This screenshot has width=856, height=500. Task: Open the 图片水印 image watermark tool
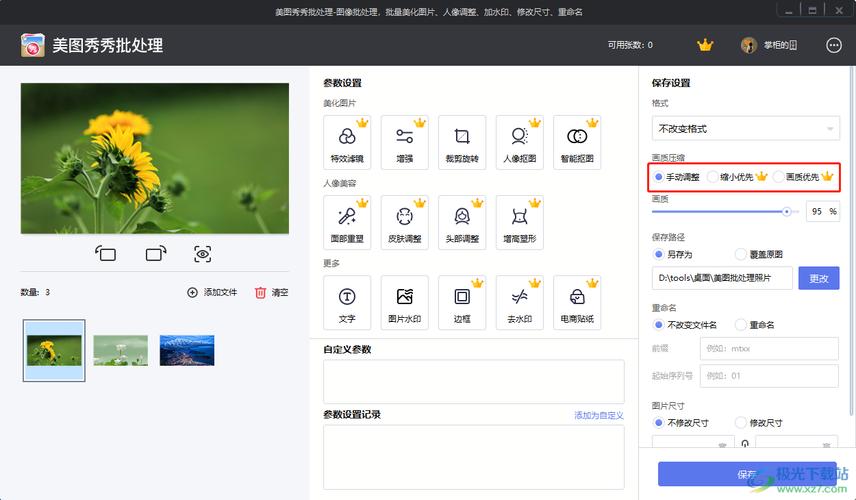click(x=404, y=302)
